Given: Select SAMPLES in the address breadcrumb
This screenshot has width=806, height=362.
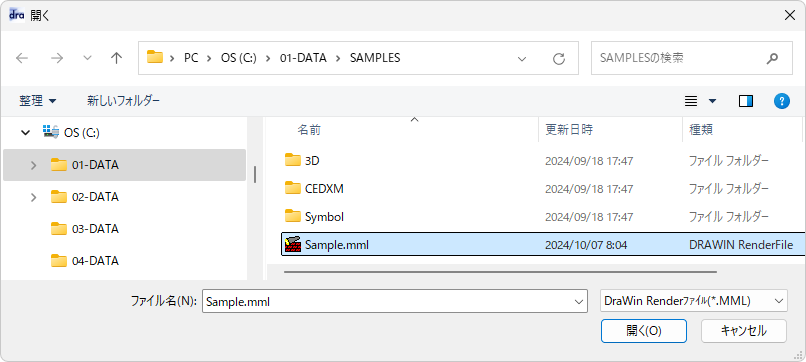Looking at the screenshot, I should pos(375,58).
